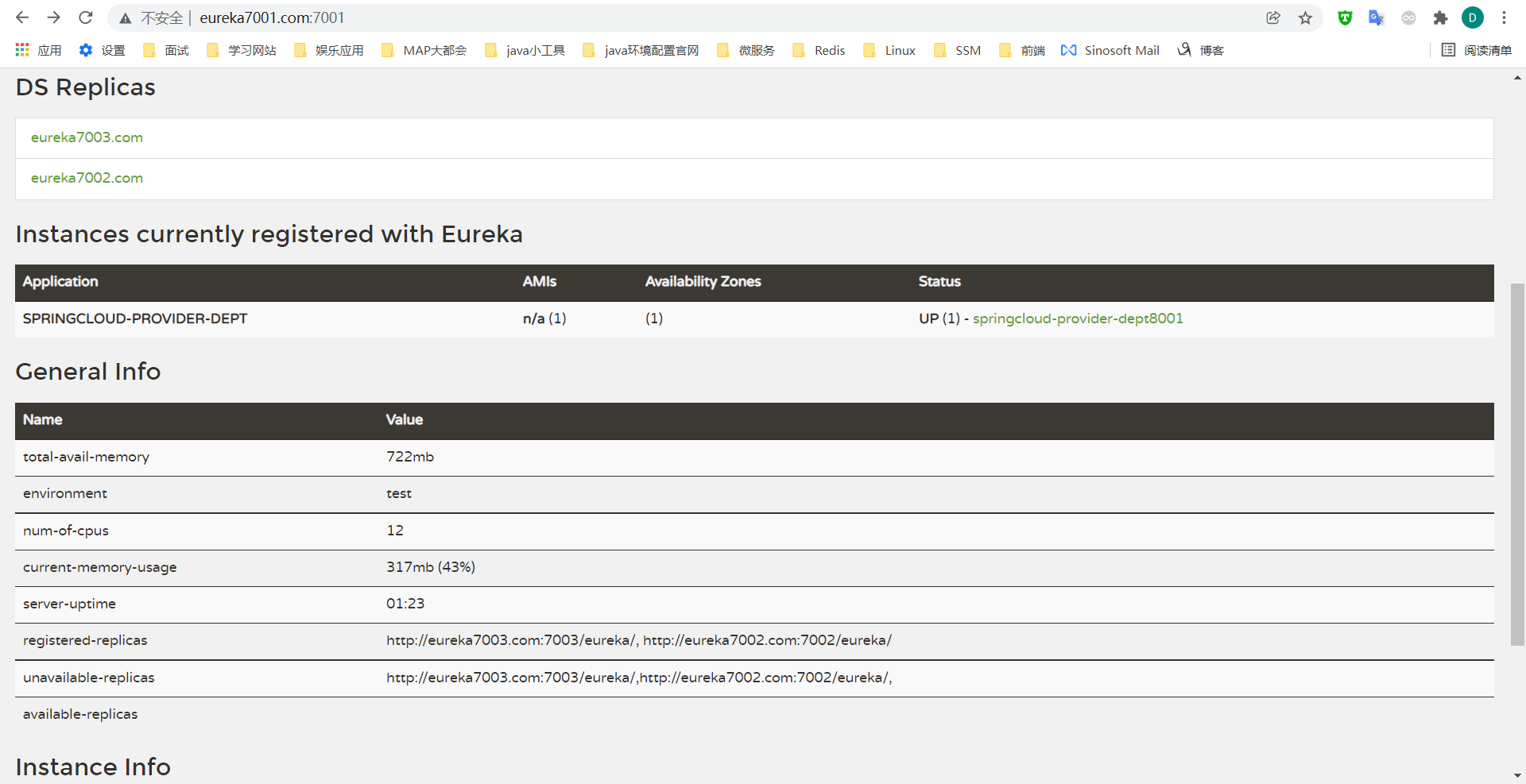
Task: Click the unavailable-replicas URL value
Action: (x=639, y=678)
